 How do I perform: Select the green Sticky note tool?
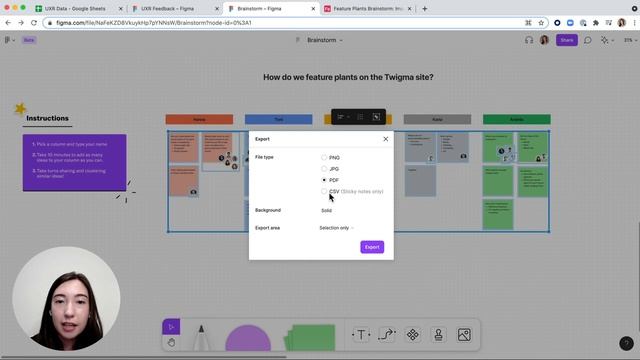(x=310, y=338)
